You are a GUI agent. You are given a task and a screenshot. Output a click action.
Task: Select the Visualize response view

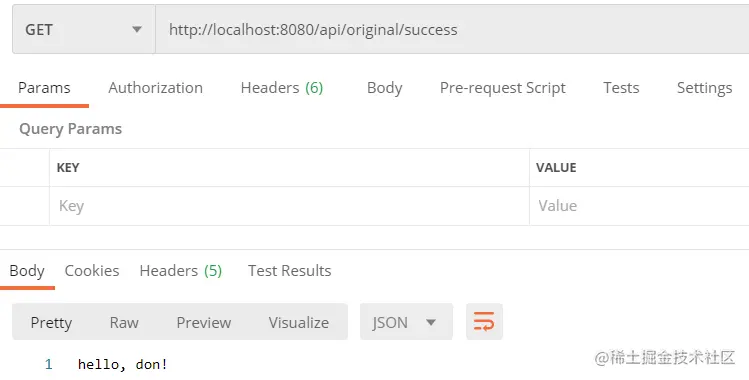pyautogui.click(x=299, y=322)
